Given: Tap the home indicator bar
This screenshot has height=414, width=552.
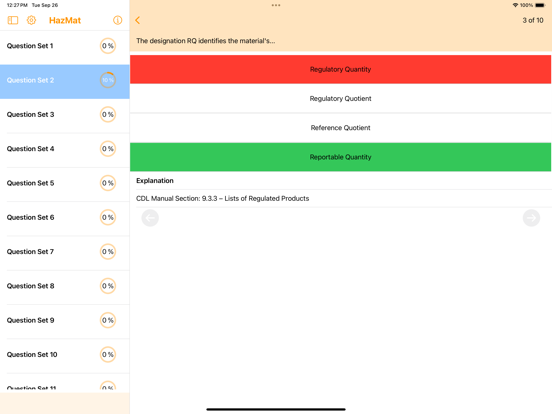Looking at the screenshot, I should click(276, 409).
